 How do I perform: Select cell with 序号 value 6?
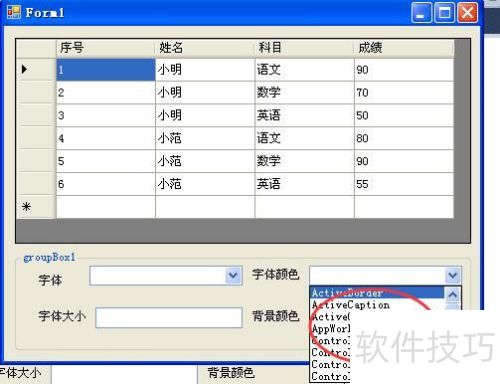(x=106, y=184)
